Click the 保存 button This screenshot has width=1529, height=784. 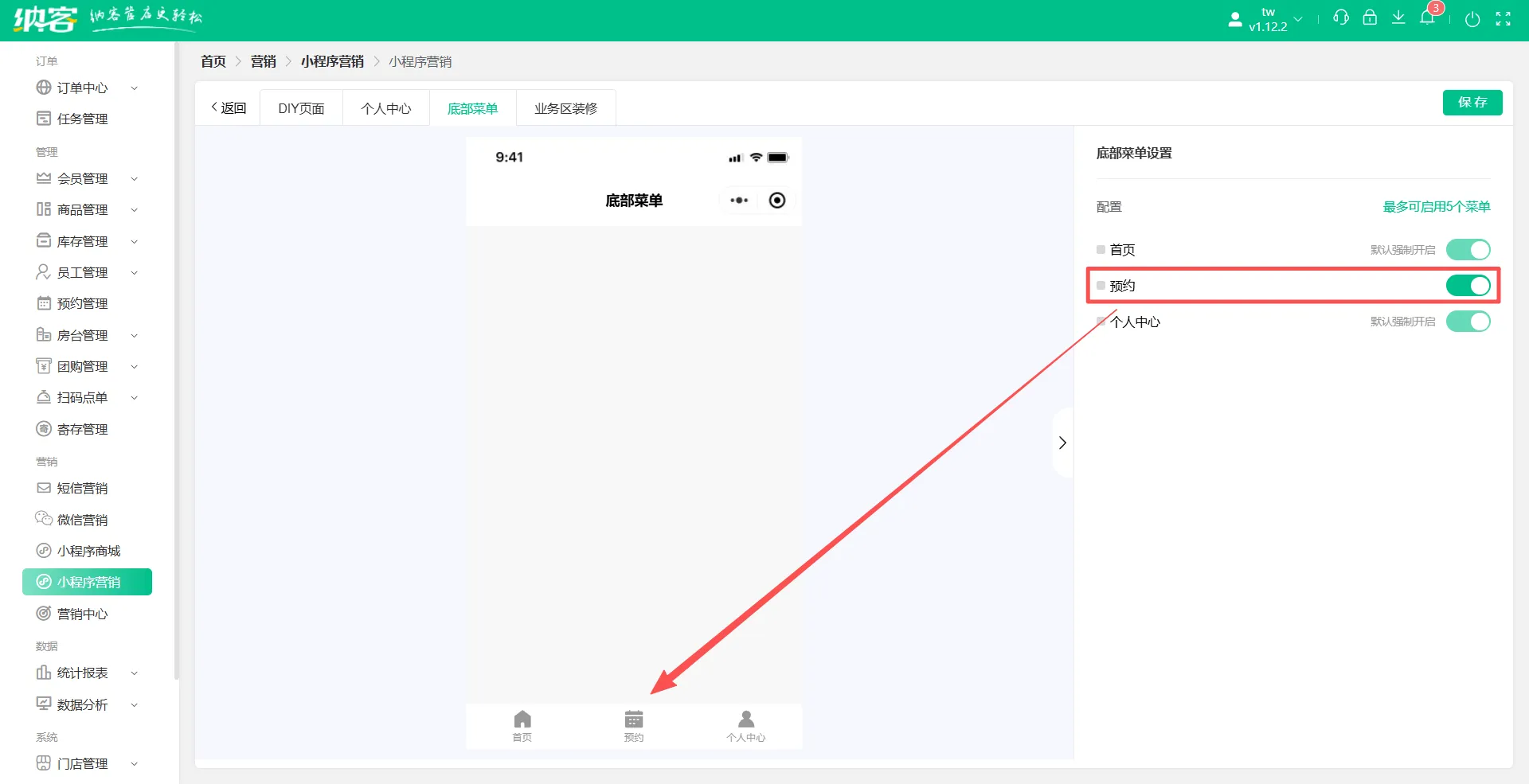tap(1472, 103)
